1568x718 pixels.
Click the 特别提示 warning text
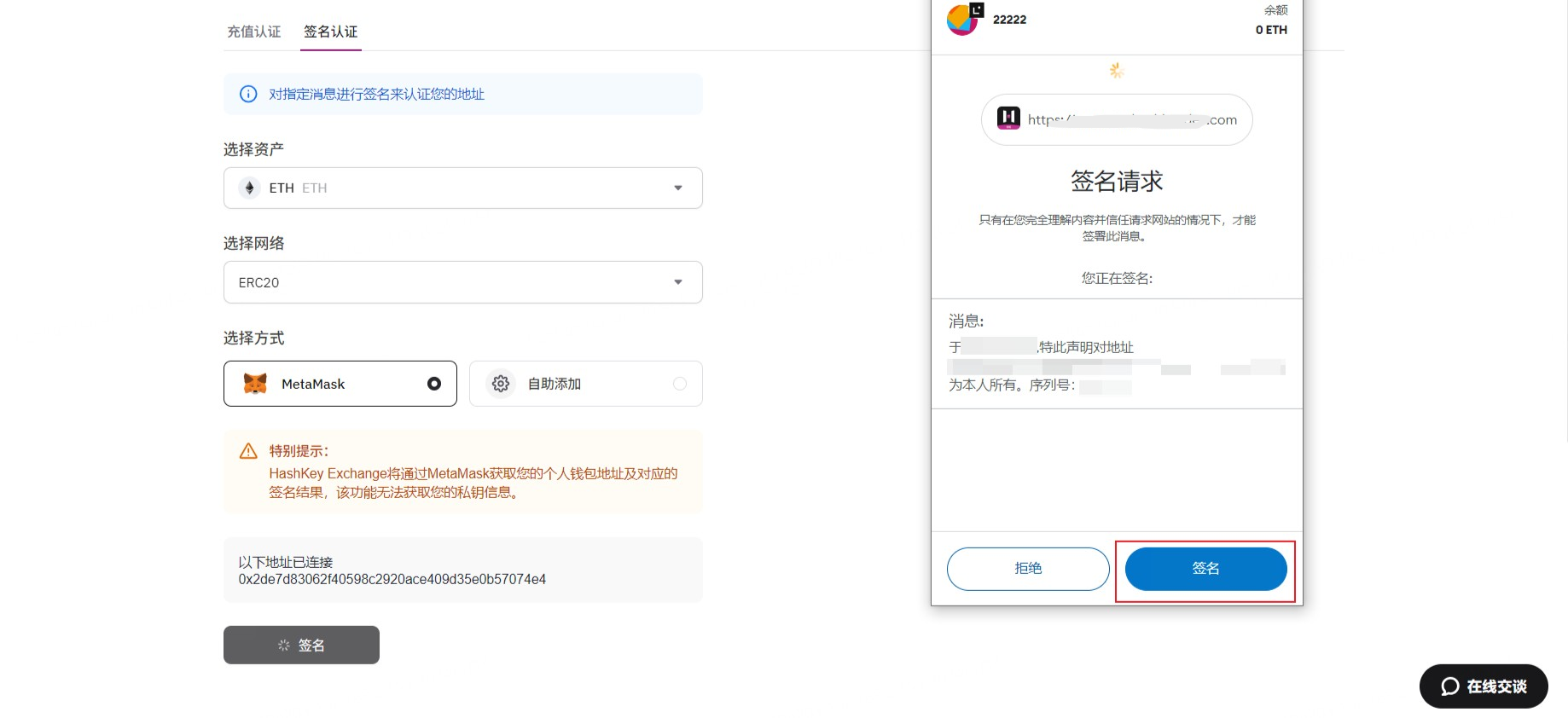pos(299,451)
